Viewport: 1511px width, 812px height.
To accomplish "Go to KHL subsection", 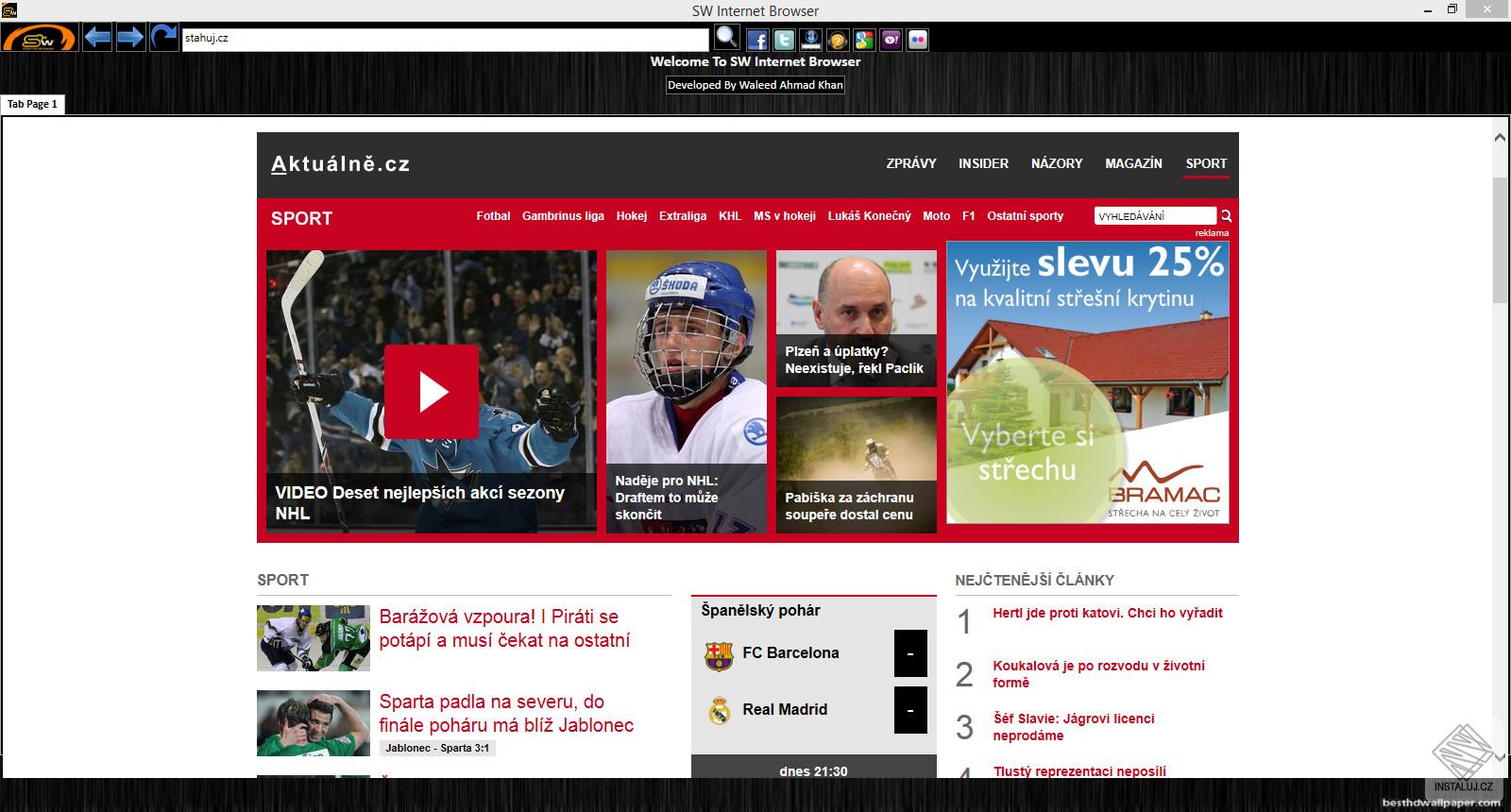I will tap(730, 216).
